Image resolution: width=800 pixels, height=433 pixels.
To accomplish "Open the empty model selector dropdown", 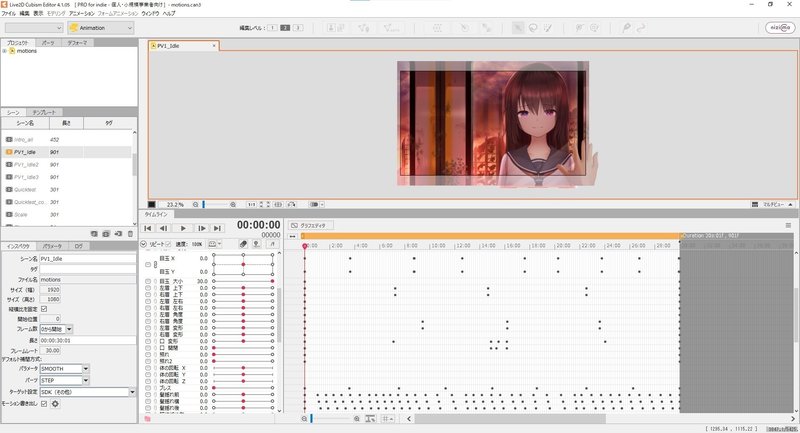I will (x=34, y=28).
